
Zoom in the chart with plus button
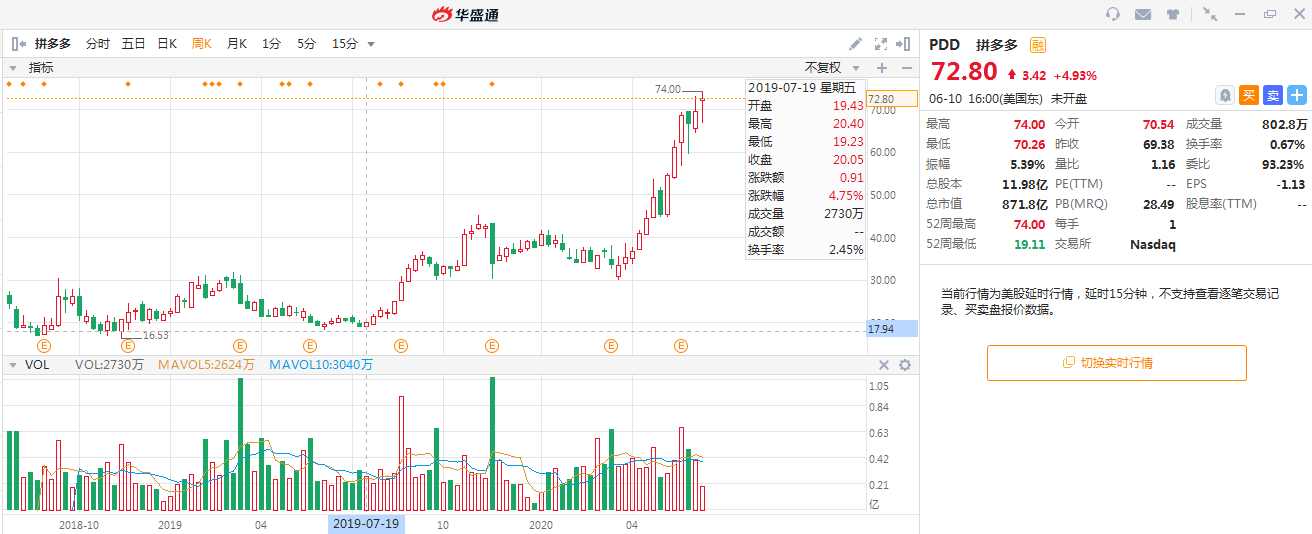(882, 68)
